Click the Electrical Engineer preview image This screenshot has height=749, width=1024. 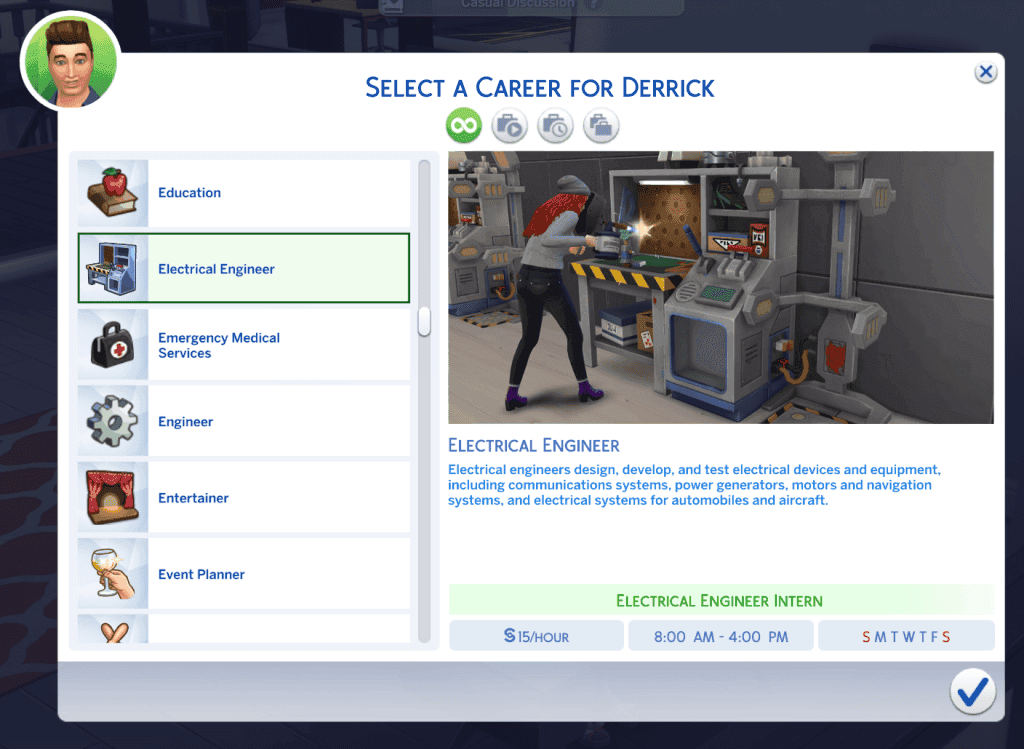click(720, 287)
